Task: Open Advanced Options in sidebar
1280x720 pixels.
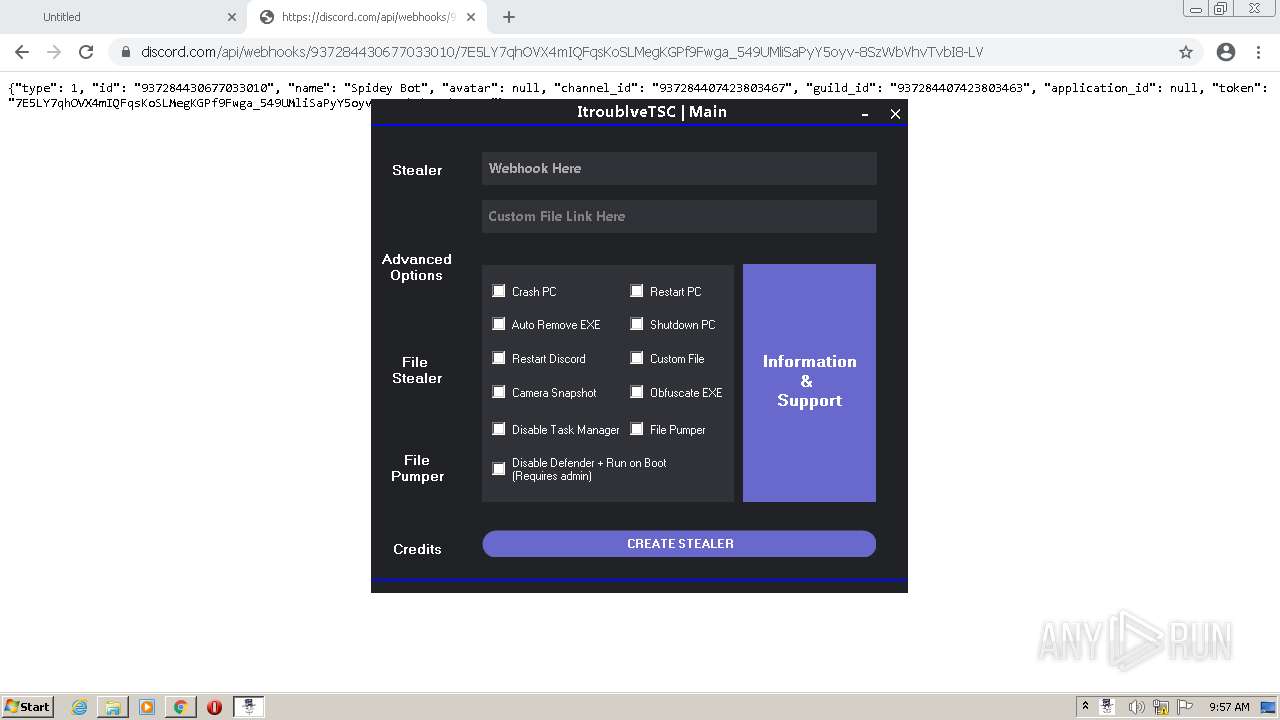Action: coord(417,267)
